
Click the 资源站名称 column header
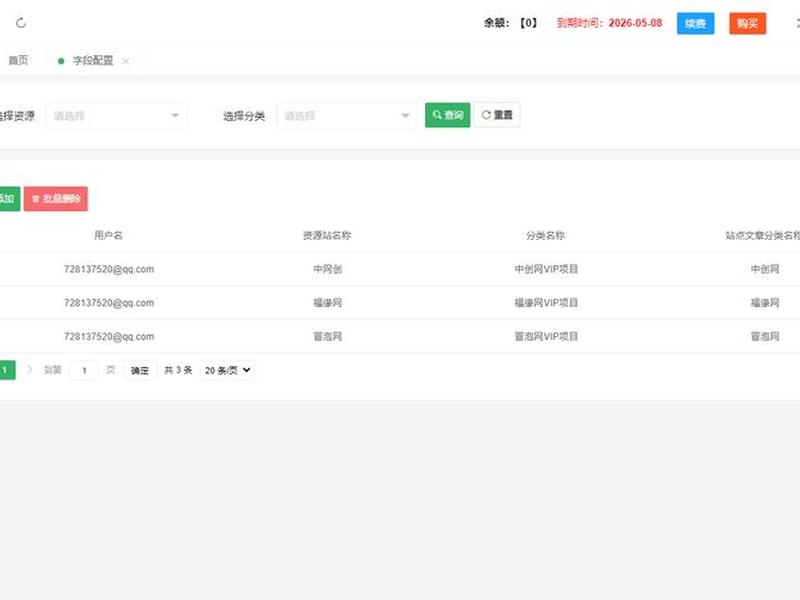[327, 235]
